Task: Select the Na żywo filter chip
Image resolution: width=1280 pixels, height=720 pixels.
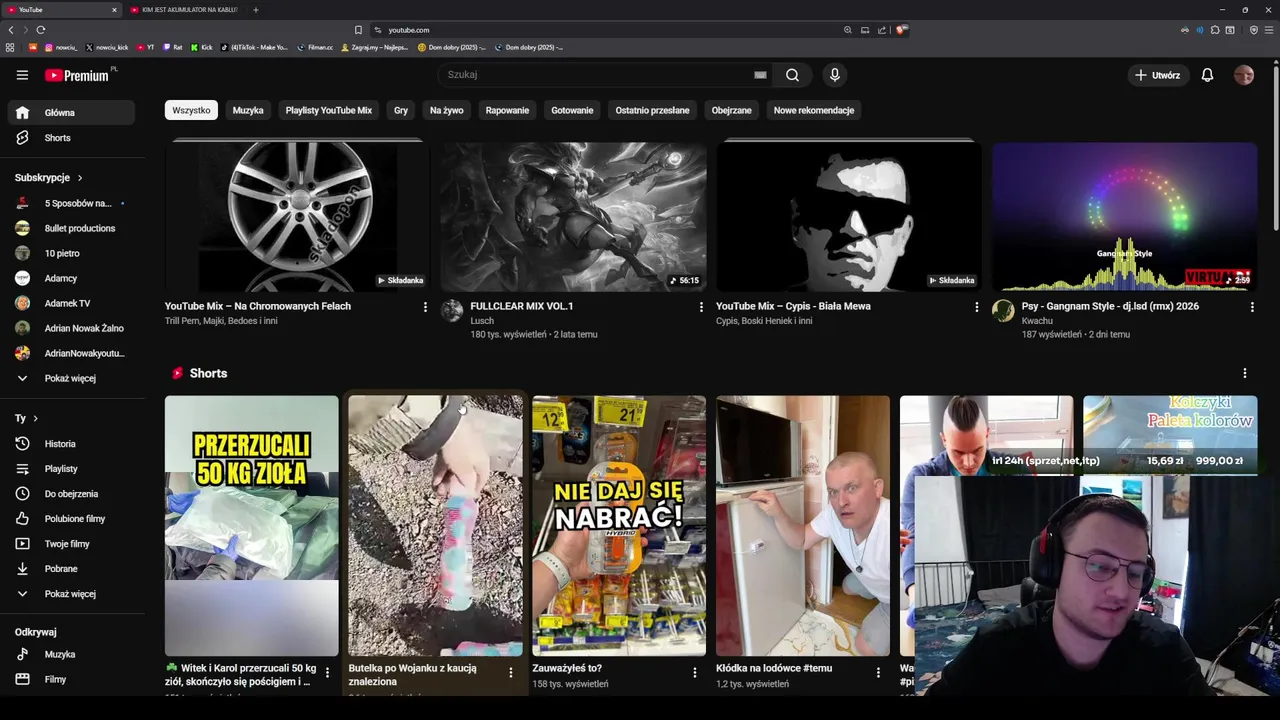Action: click(447, 111)
